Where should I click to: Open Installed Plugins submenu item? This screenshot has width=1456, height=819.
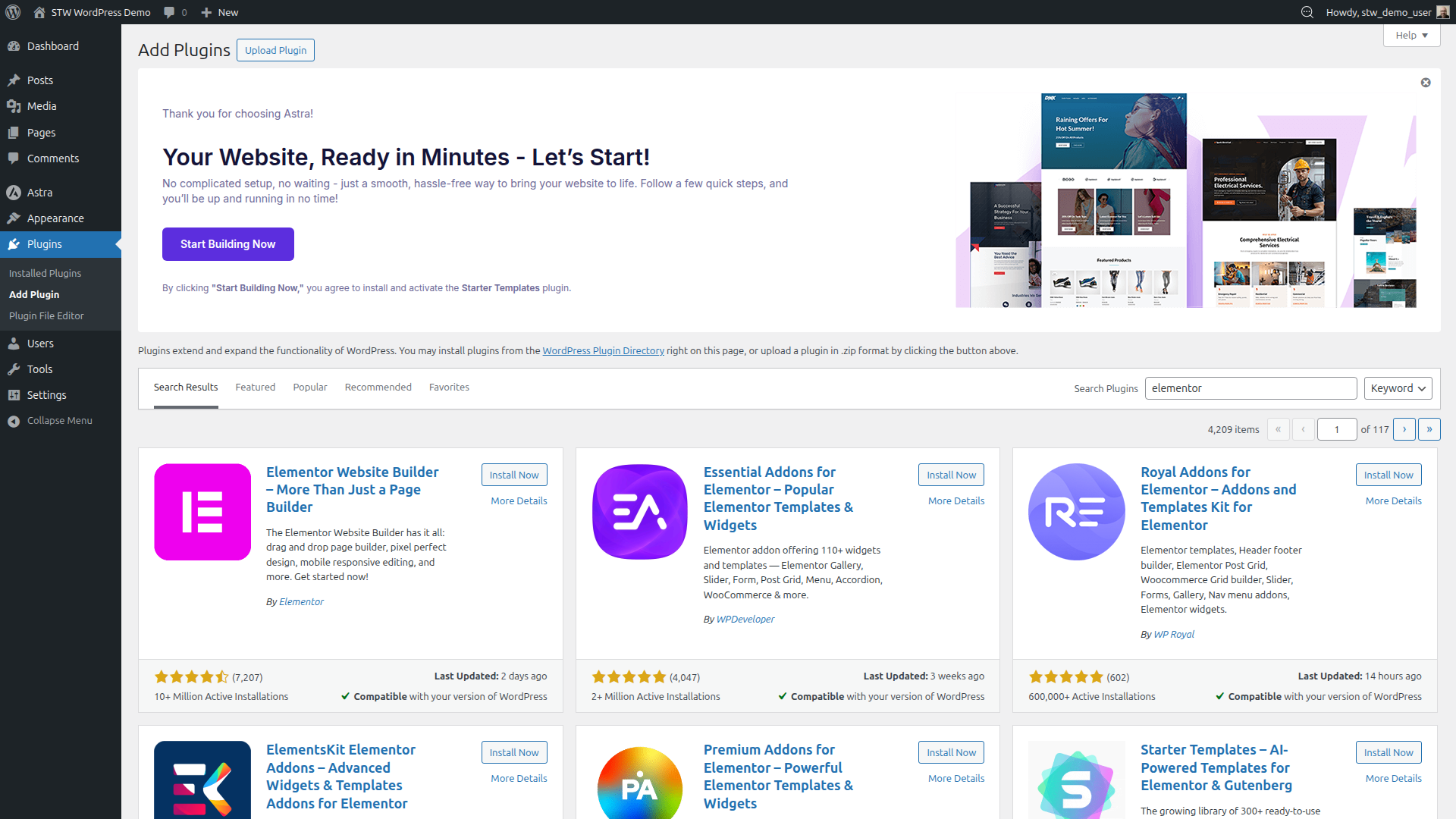(45, 273)
